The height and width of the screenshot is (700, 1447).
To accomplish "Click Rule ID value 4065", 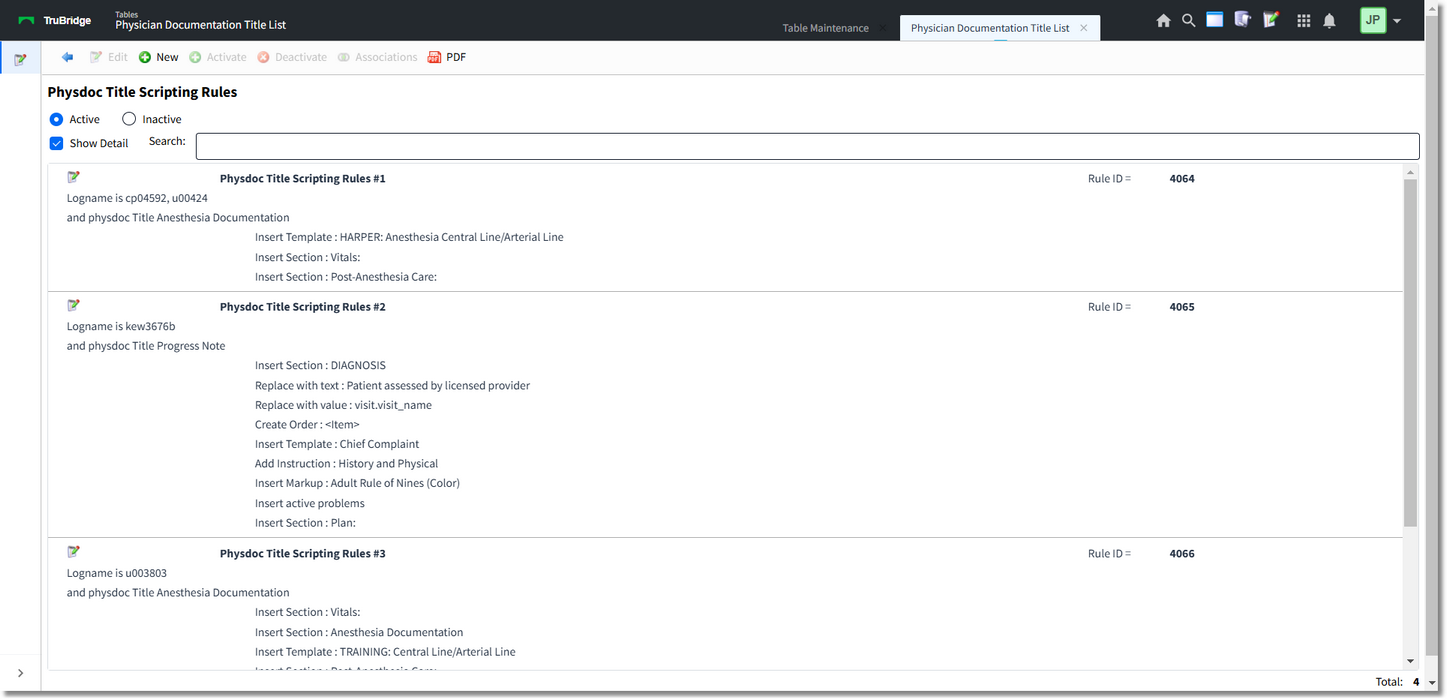I will click(x=1182, y=307).
